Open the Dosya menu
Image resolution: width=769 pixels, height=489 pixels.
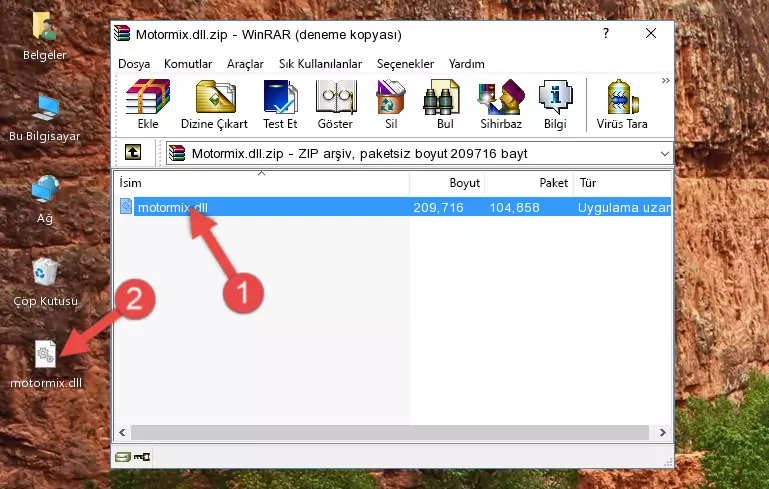(x=134, y=64)
